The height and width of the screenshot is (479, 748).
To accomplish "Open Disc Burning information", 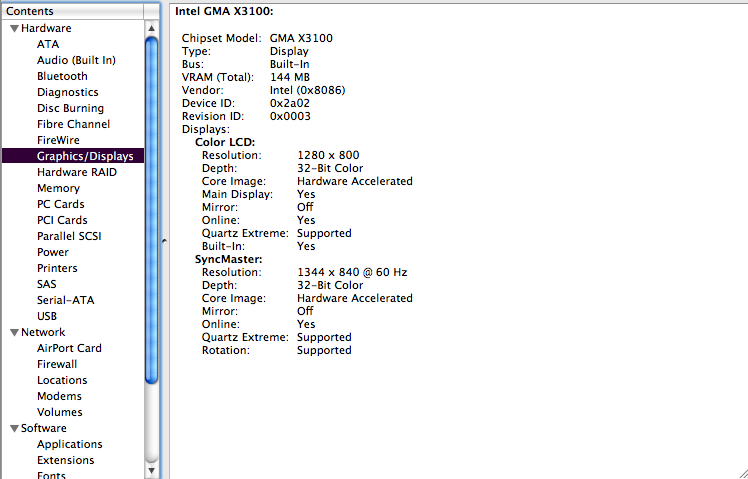I will pyautogui.click(x=71, y=108).
